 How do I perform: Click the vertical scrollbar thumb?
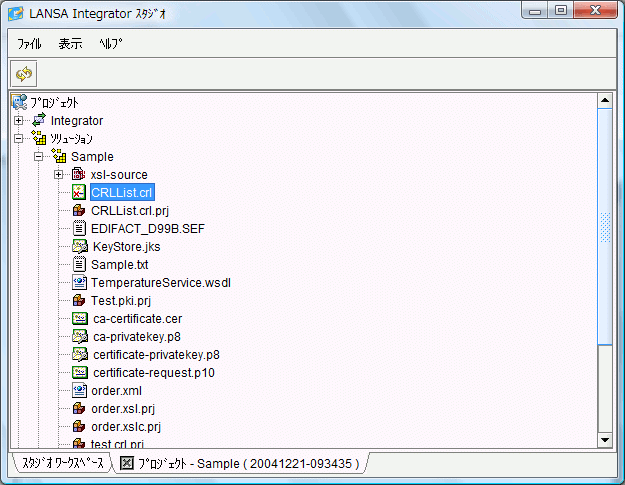coord(605,226)
